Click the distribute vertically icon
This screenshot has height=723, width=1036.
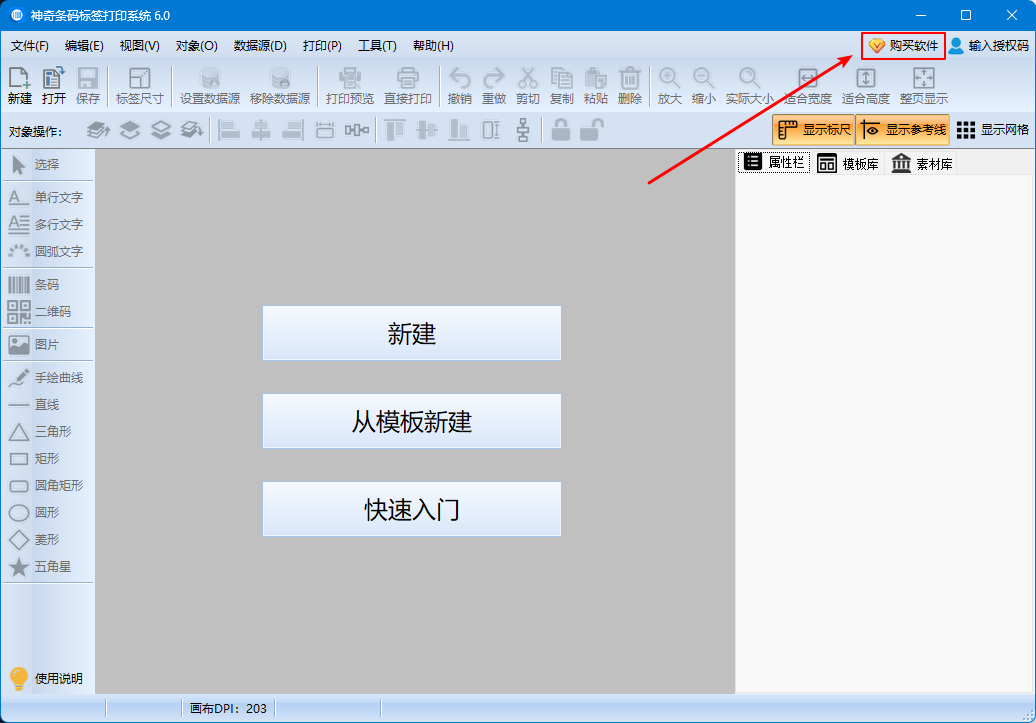pos(523,130)
